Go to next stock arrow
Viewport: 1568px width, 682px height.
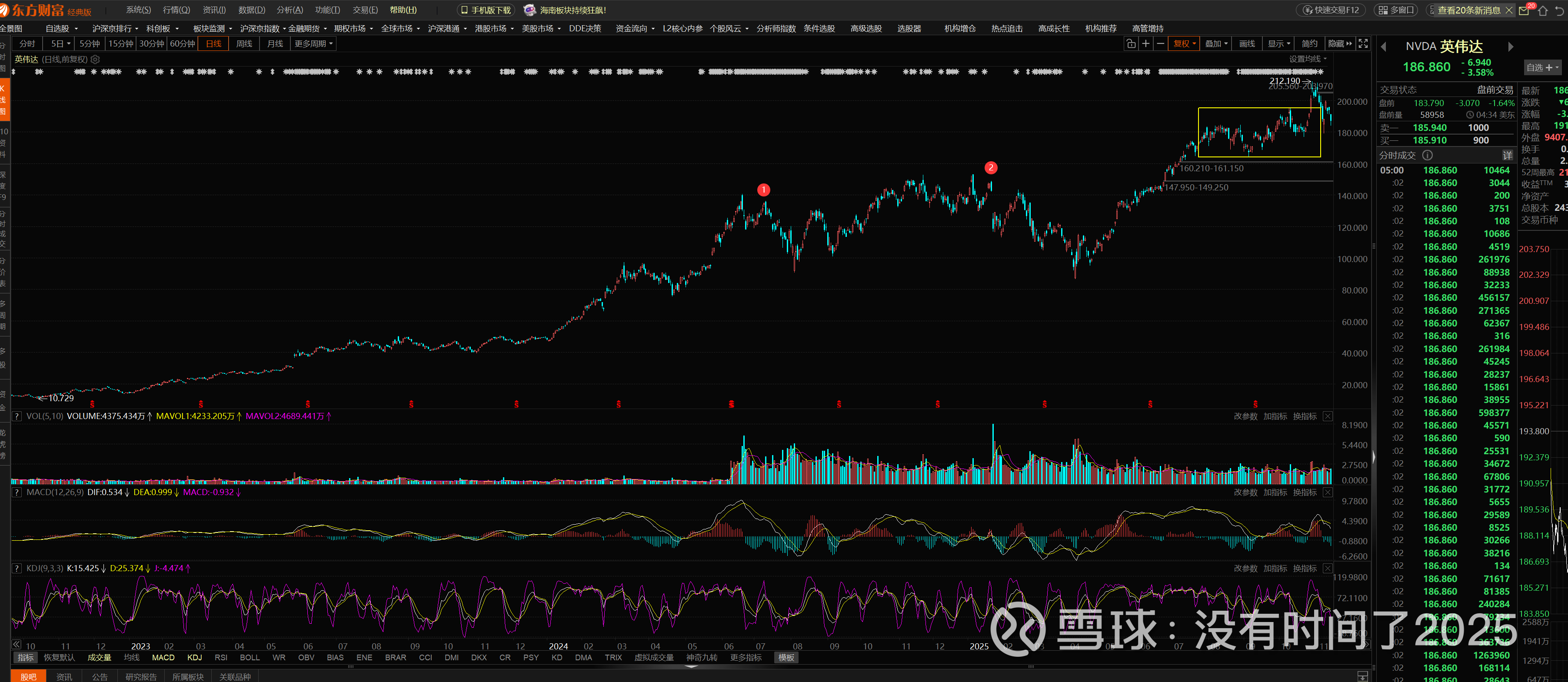[x=1510, y=47]
